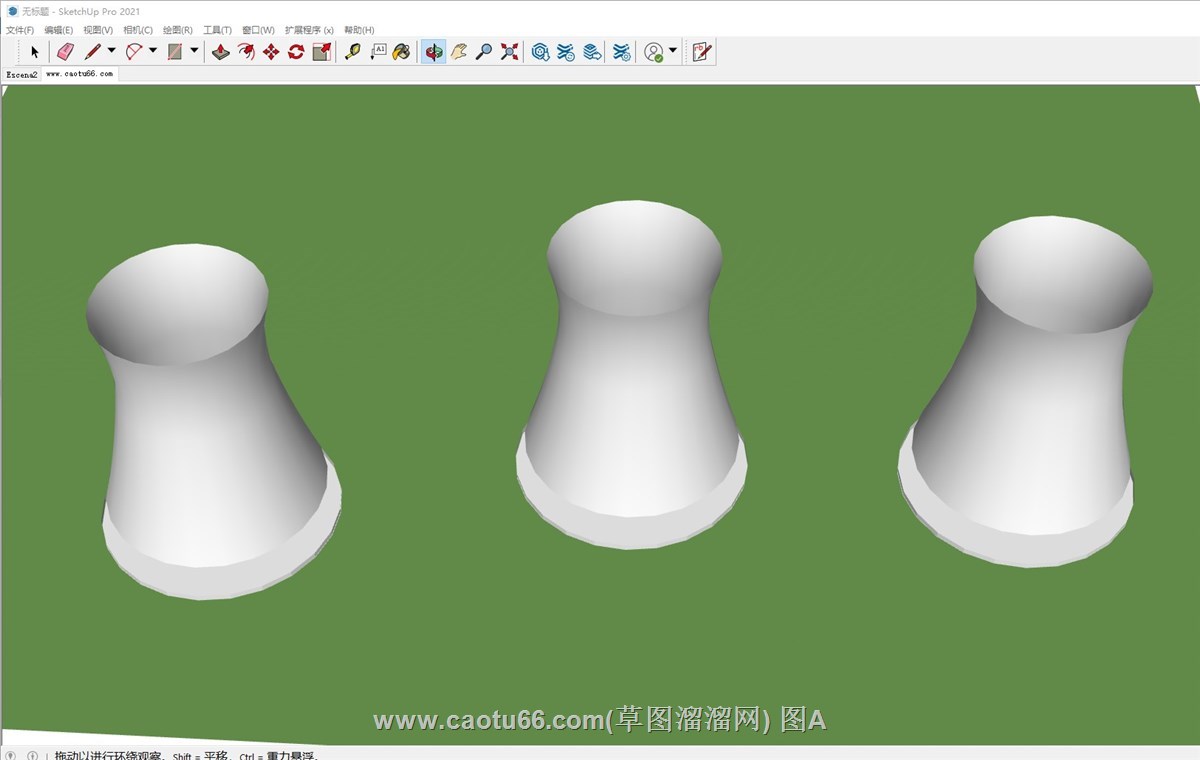Click the geolocation status bar icon

tap(12, 756)
